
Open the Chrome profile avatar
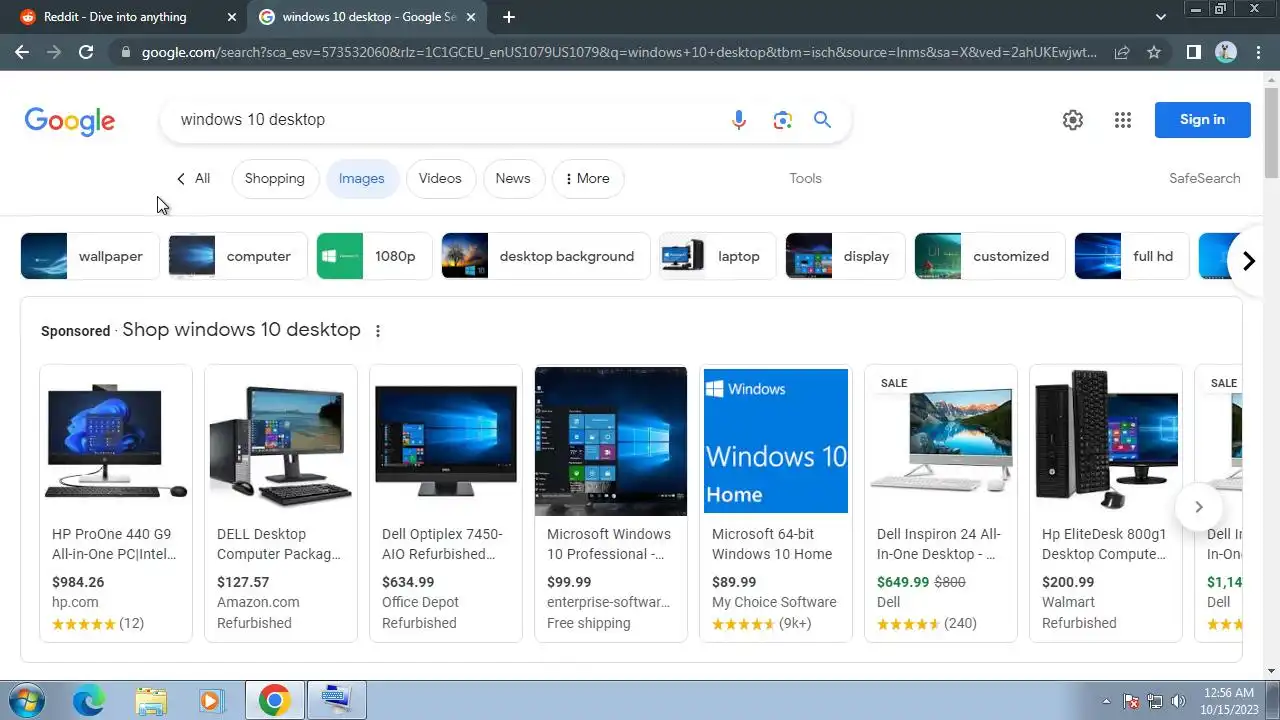[1226, 52]
